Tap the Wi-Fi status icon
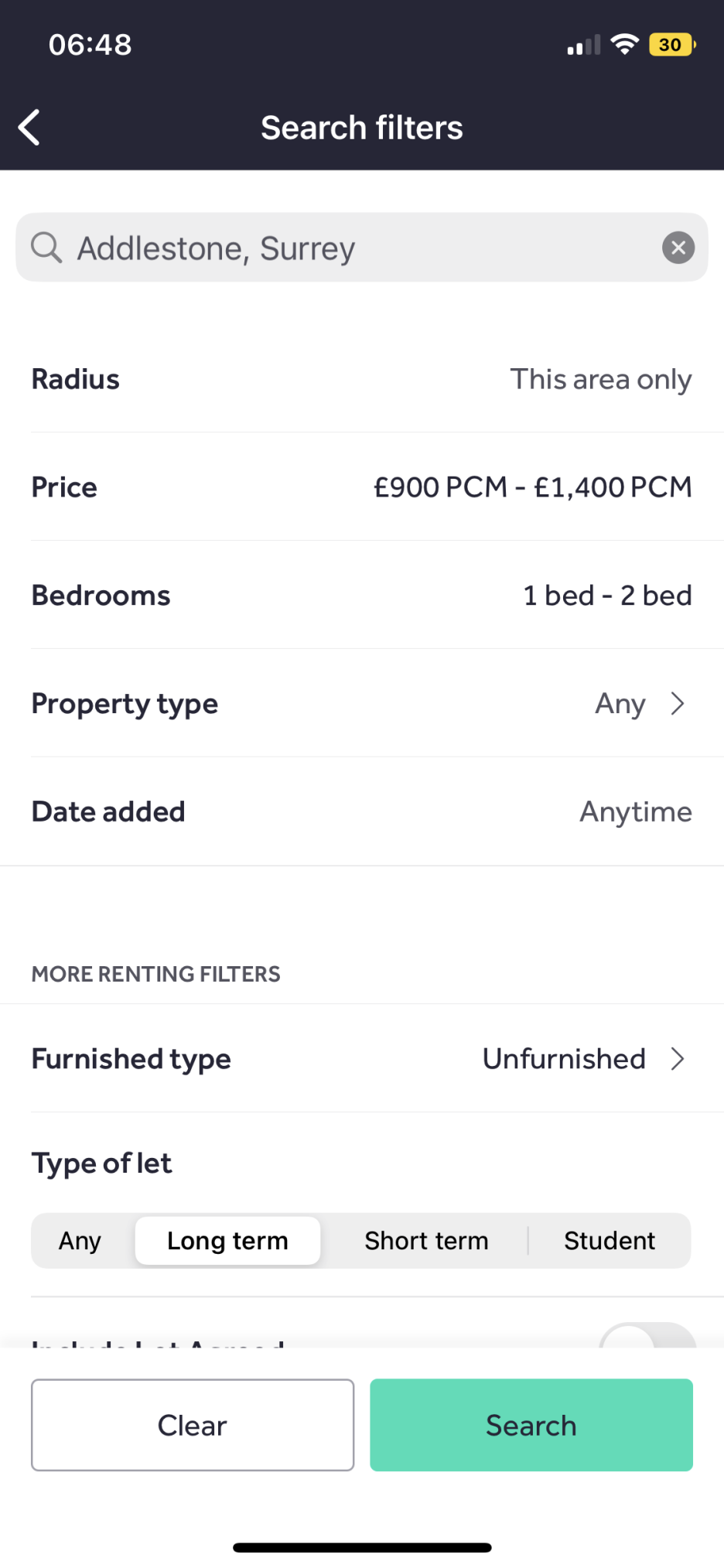Viewport: 724px width, 1568px height. coord(624,44)
